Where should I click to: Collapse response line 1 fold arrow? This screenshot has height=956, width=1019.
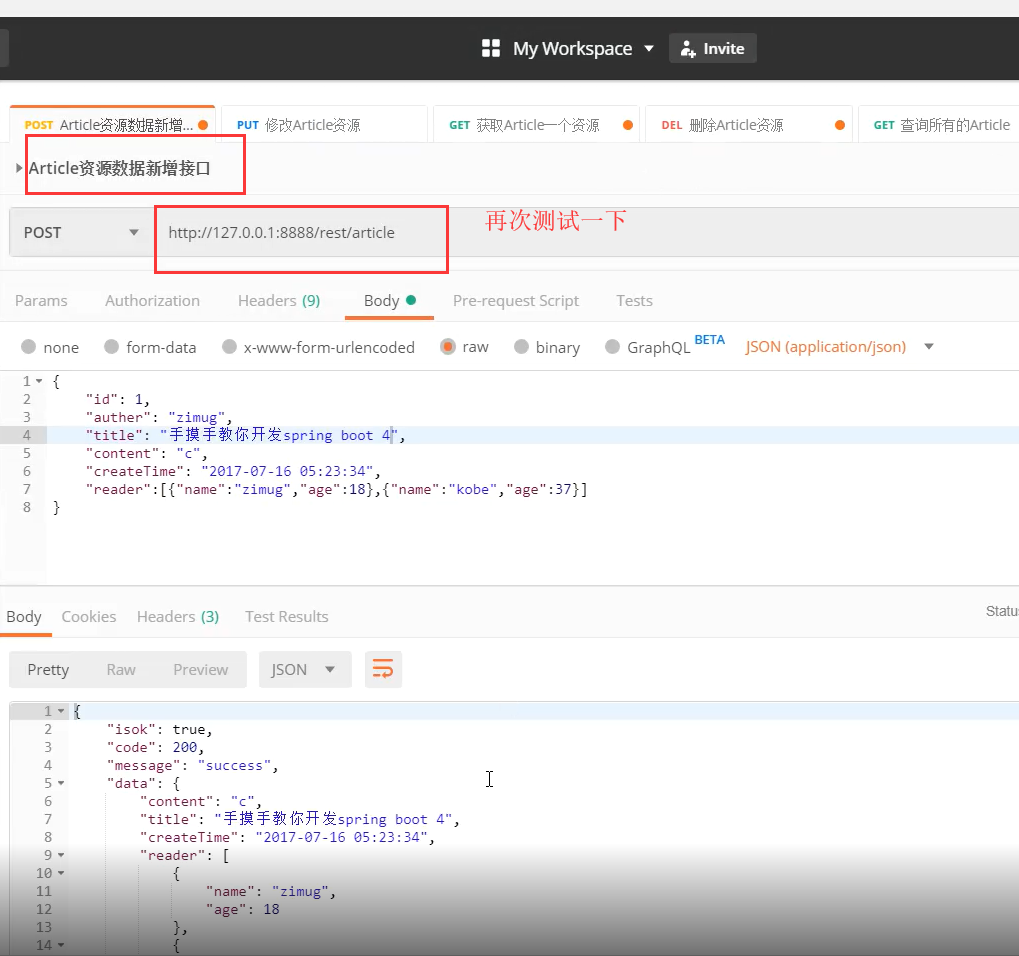coord(61,711)
